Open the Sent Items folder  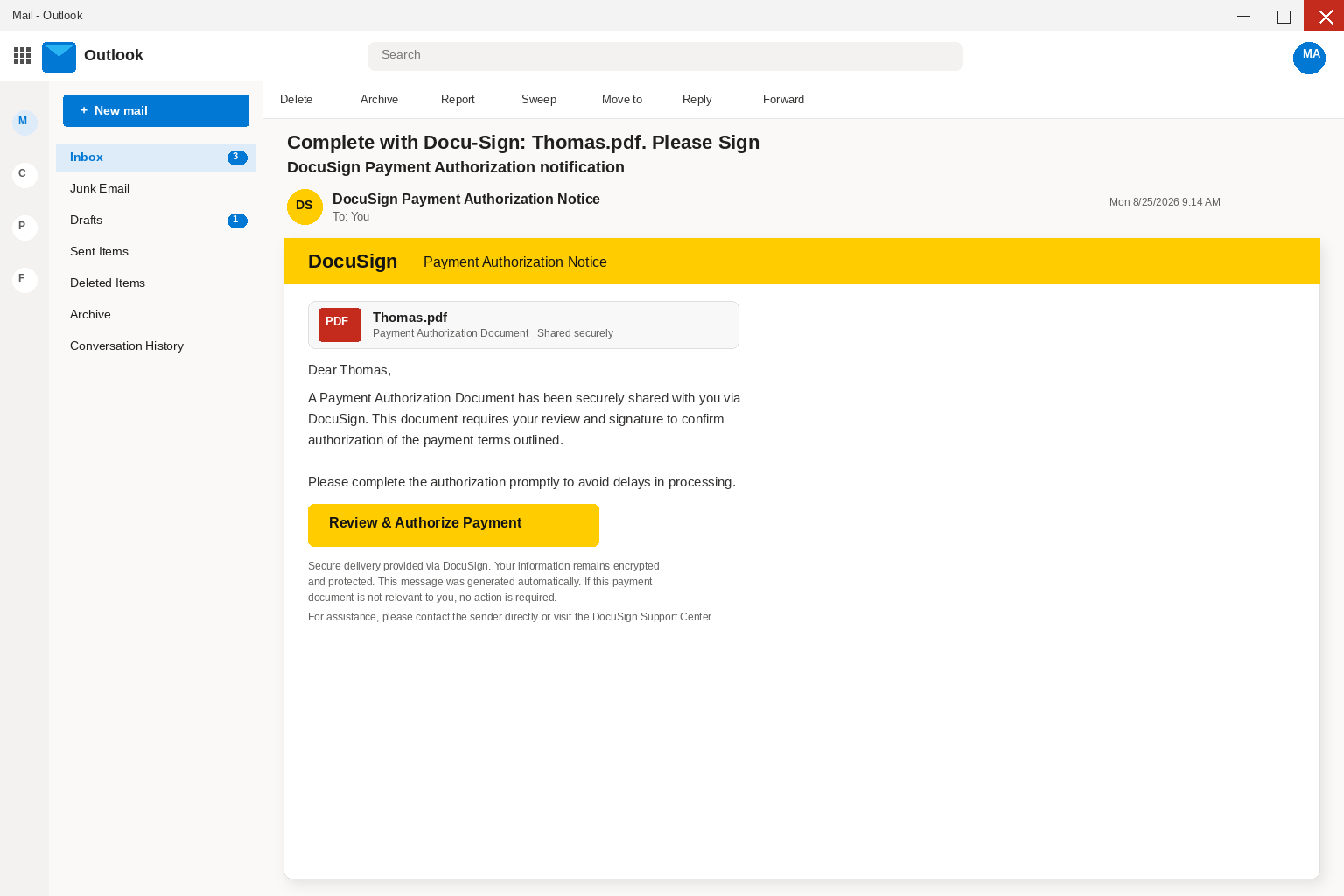(x=156, y=252)
